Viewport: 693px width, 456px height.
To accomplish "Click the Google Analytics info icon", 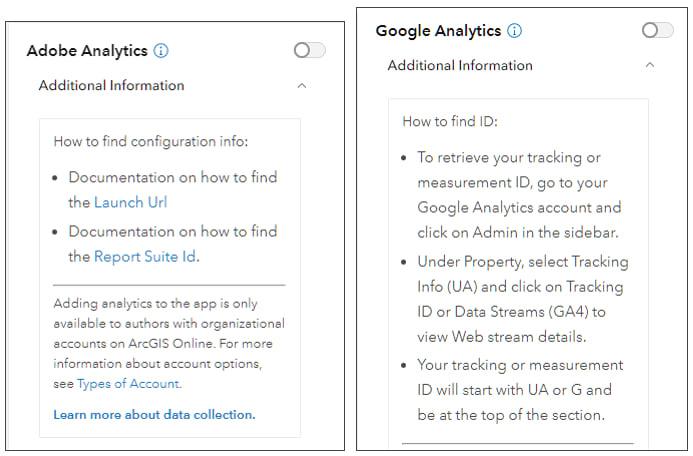I will tap(514, 31).
